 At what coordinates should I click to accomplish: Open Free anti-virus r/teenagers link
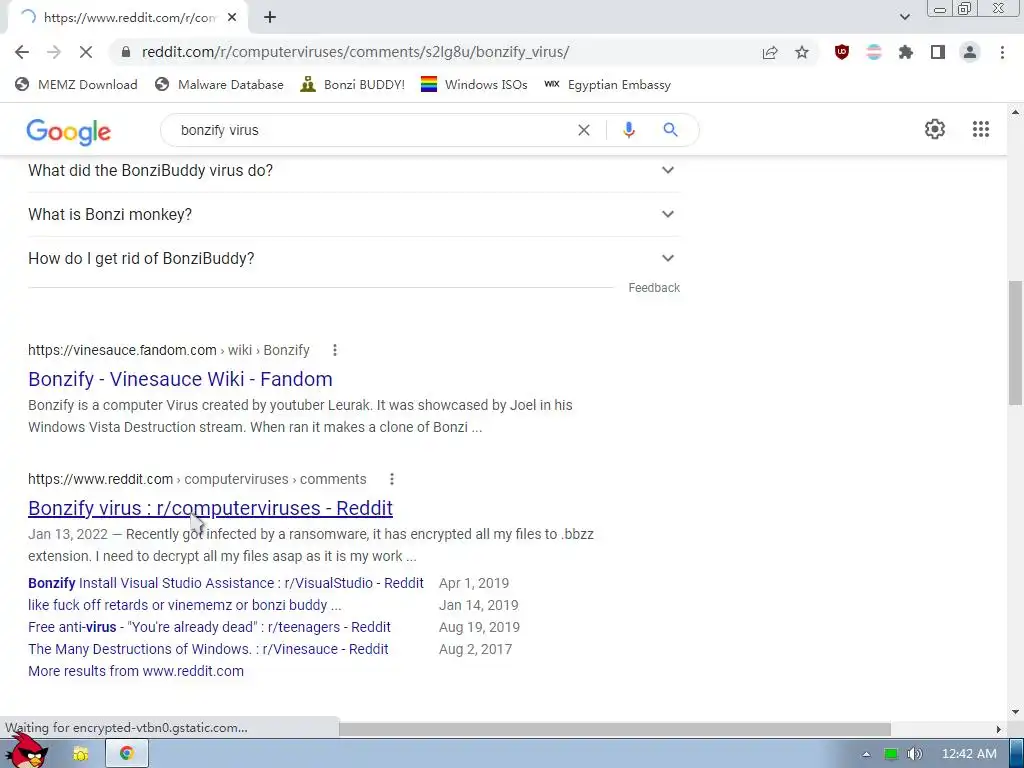point(209,627)
